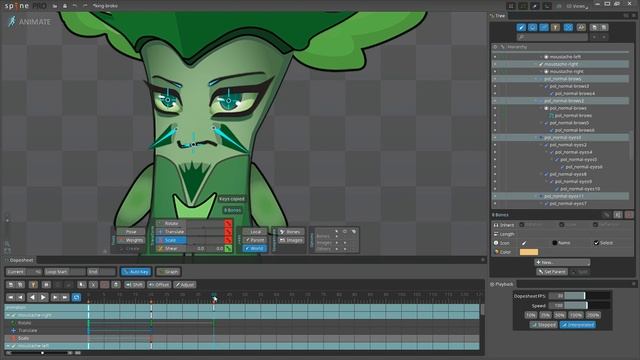Choose the Parent axes option

[255, 240]
